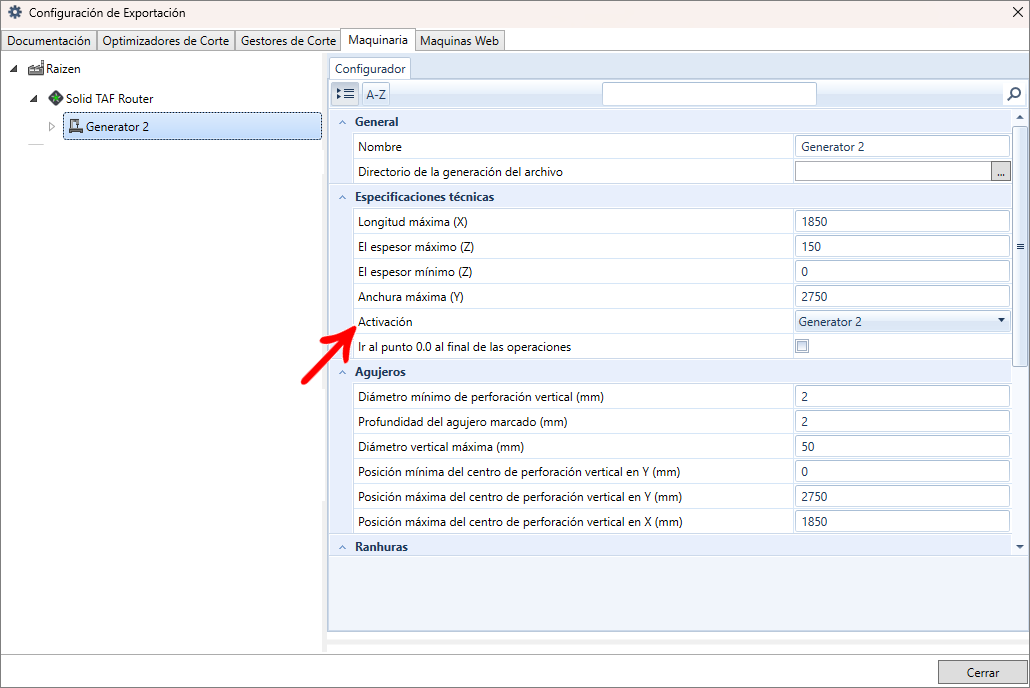Collapse the Raizen tree node
The width and height of the screenshot is (1030, 688).
[14, 69]
